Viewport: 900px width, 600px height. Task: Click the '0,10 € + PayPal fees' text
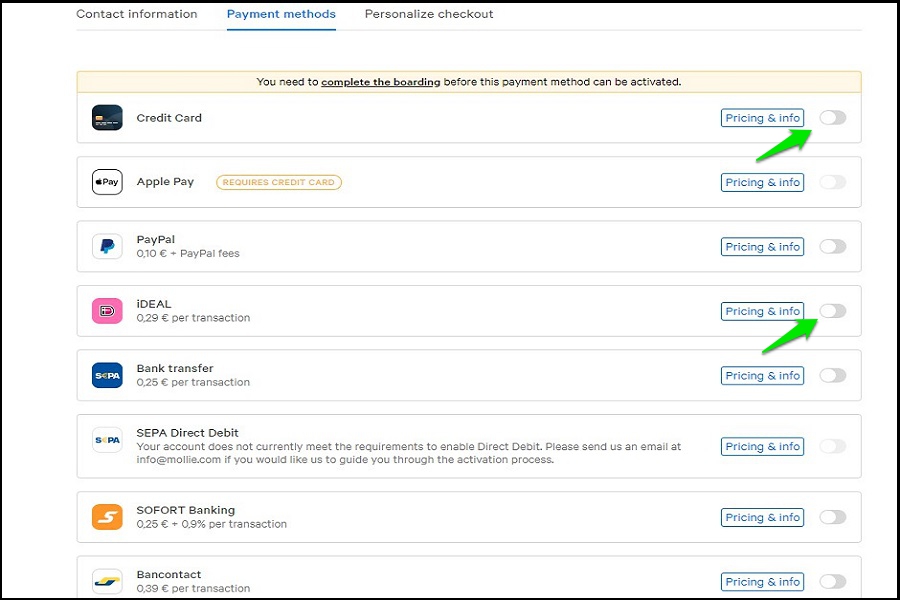coord(188,253)
